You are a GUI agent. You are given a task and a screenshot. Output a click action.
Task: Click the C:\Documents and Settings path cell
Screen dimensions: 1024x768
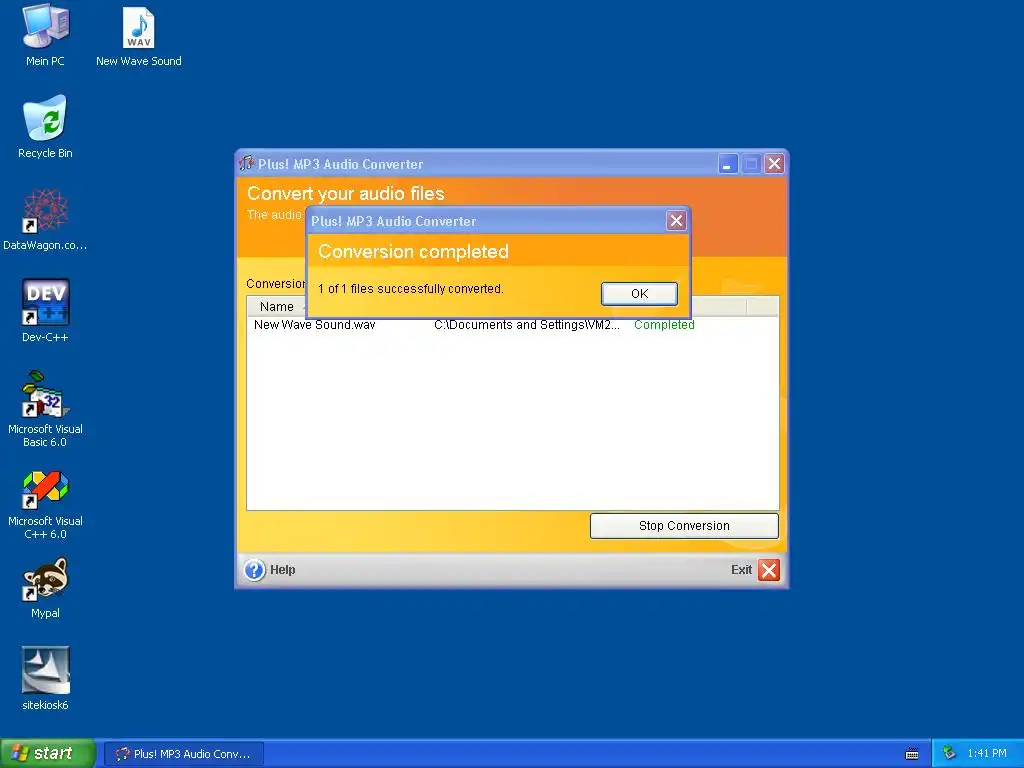pyautogui.click(x=526, y=325)
